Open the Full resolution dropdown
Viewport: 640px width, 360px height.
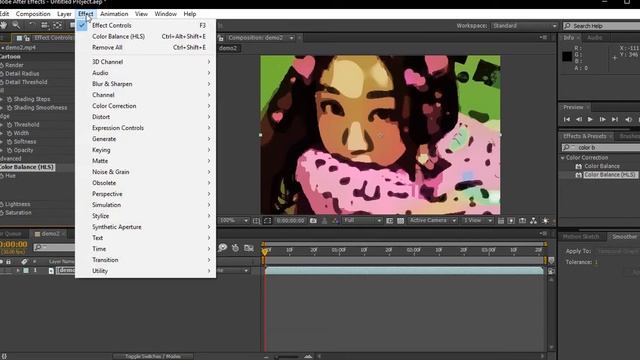[x=362, y=221]
